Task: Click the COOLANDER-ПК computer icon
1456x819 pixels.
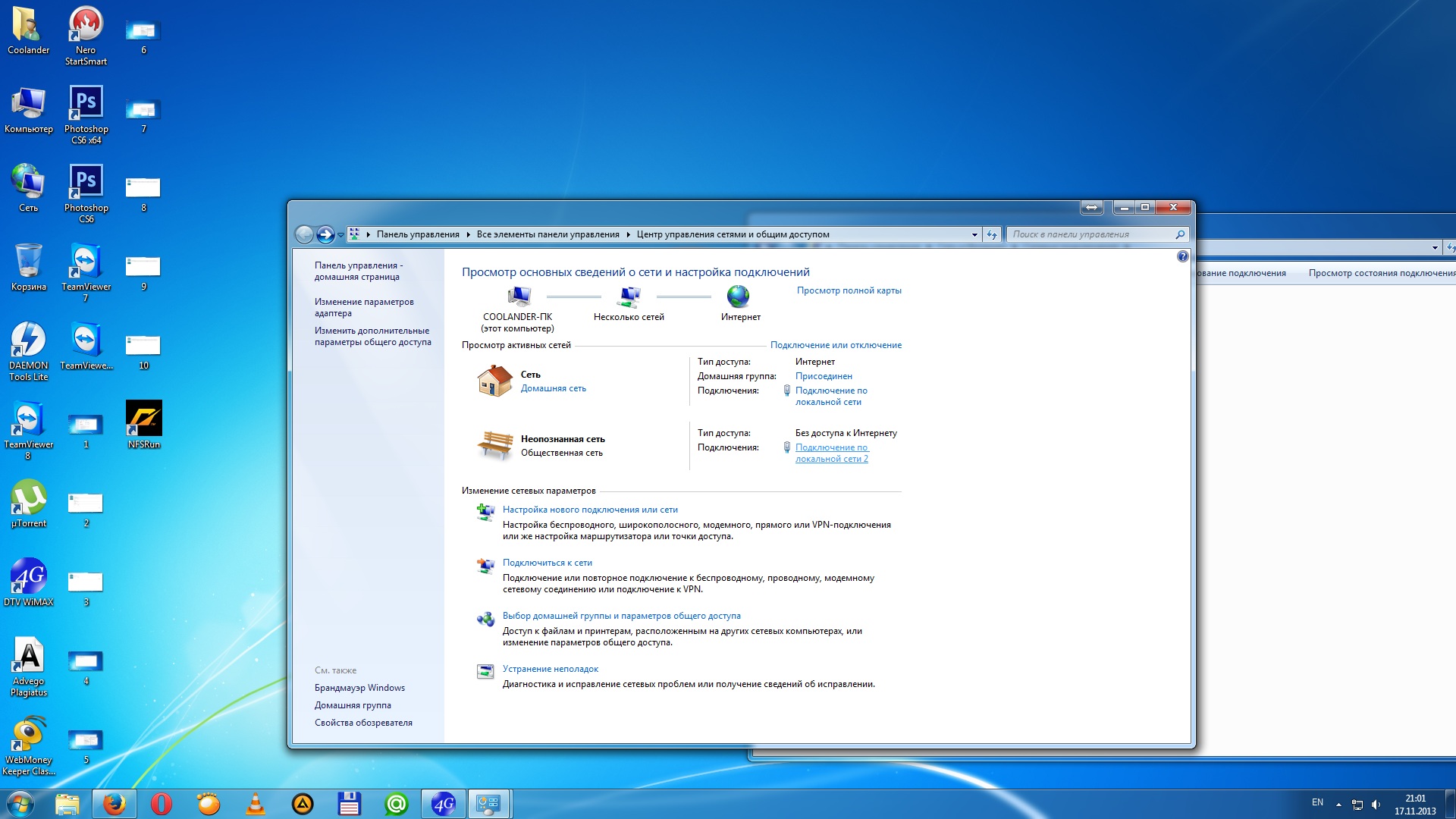Action: pyautogui.click(x=519, y=296)
